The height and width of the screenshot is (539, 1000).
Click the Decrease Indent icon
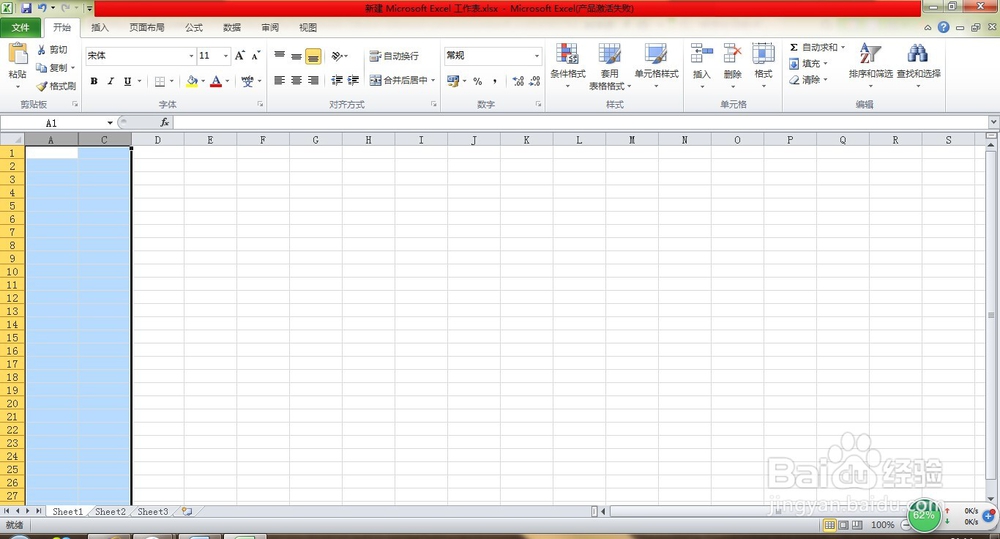tap(337, 80)
